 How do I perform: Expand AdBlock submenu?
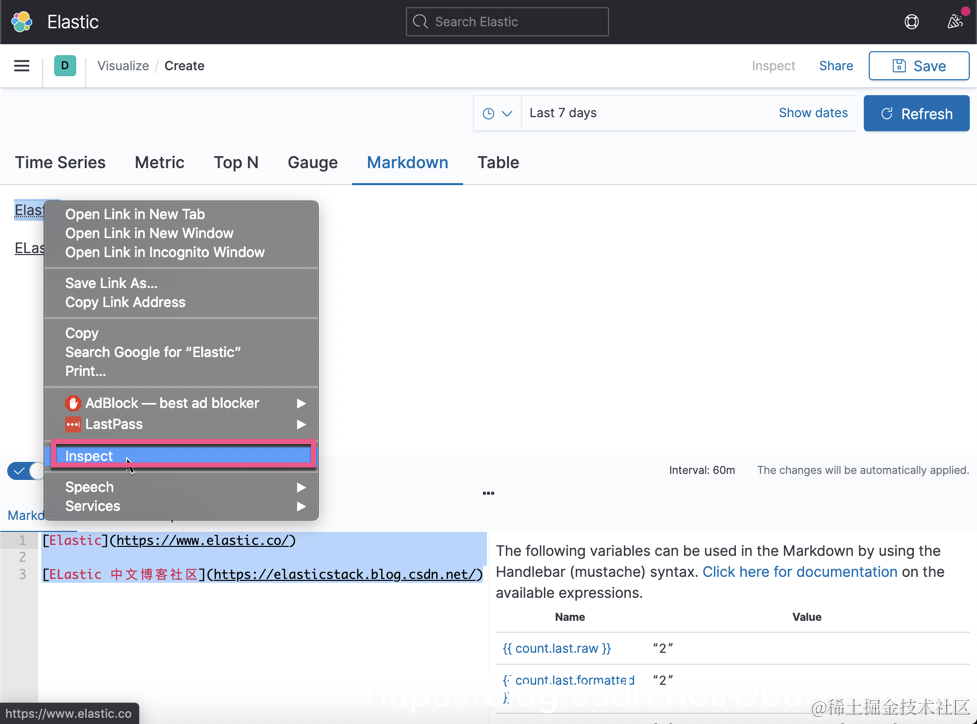point(181,403)
